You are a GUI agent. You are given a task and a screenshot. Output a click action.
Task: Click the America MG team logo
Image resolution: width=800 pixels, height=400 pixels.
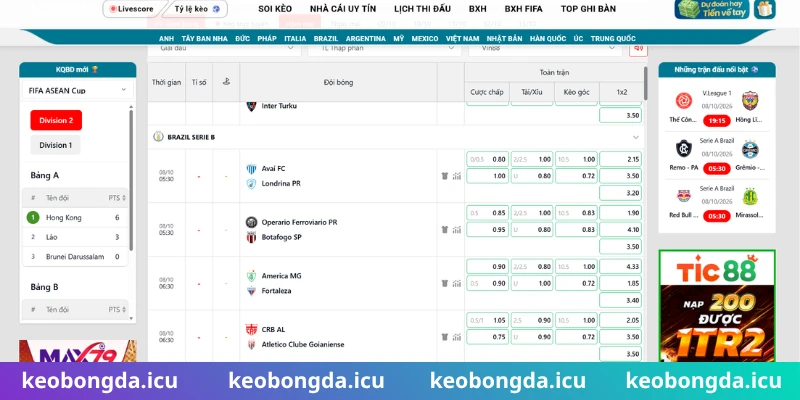tap(251, 276)
